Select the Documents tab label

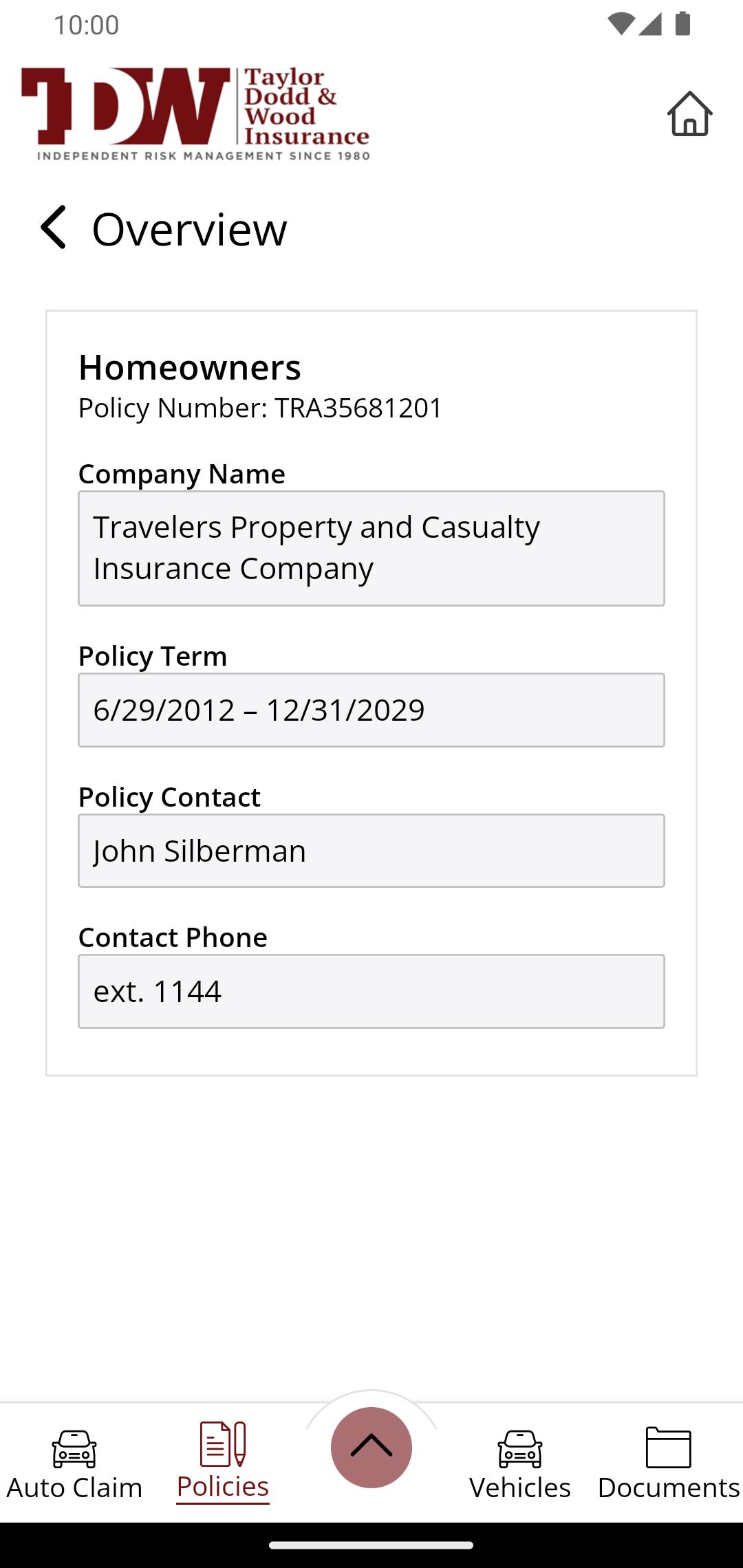(669, 1488)
